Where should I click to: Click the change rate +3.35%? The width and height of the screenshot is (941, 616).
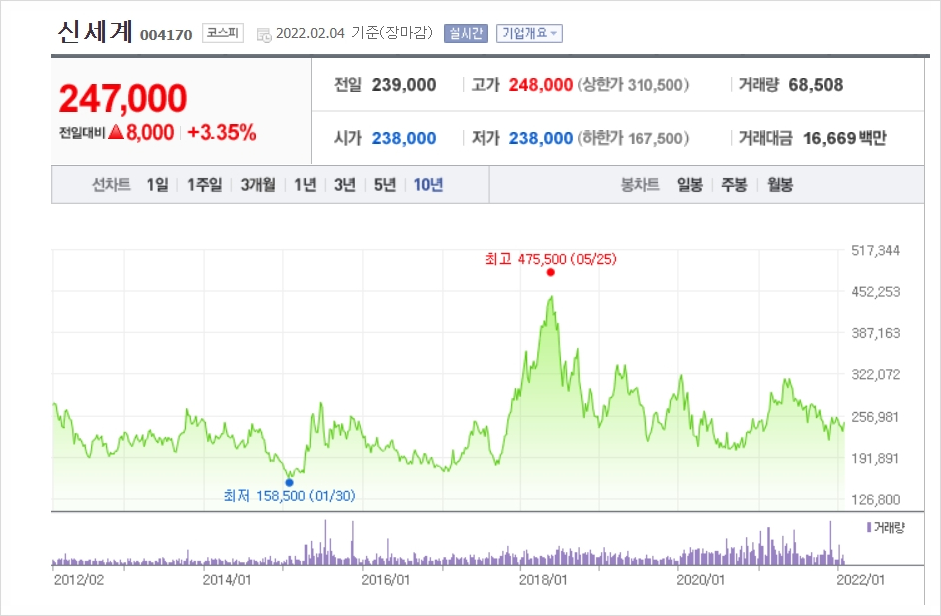coord(222,133)
